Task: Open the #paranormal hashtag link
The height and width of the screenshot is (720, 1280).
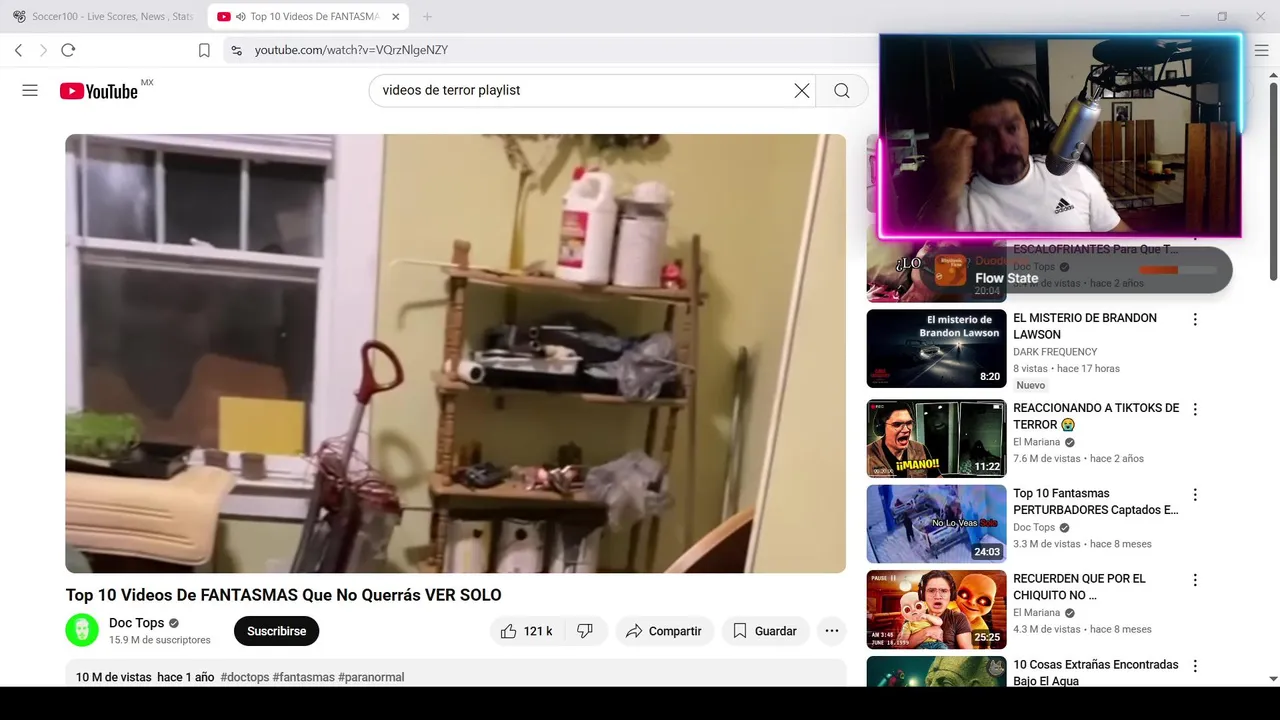Action: click(371, 677)
